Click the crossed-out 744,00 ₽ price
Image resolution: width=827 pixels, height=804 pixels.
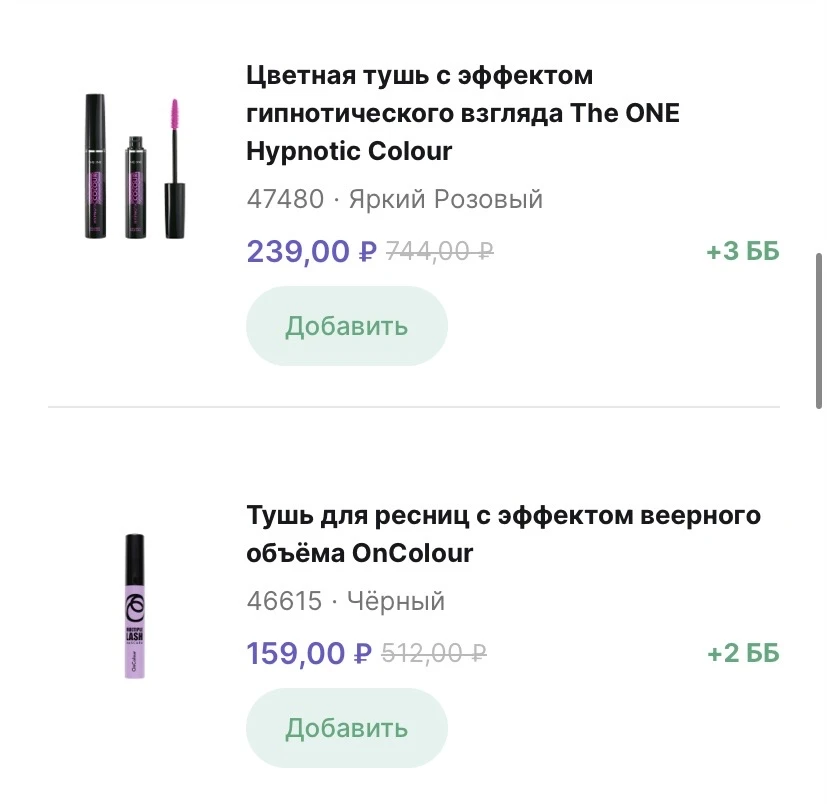[x=439, y=251]
